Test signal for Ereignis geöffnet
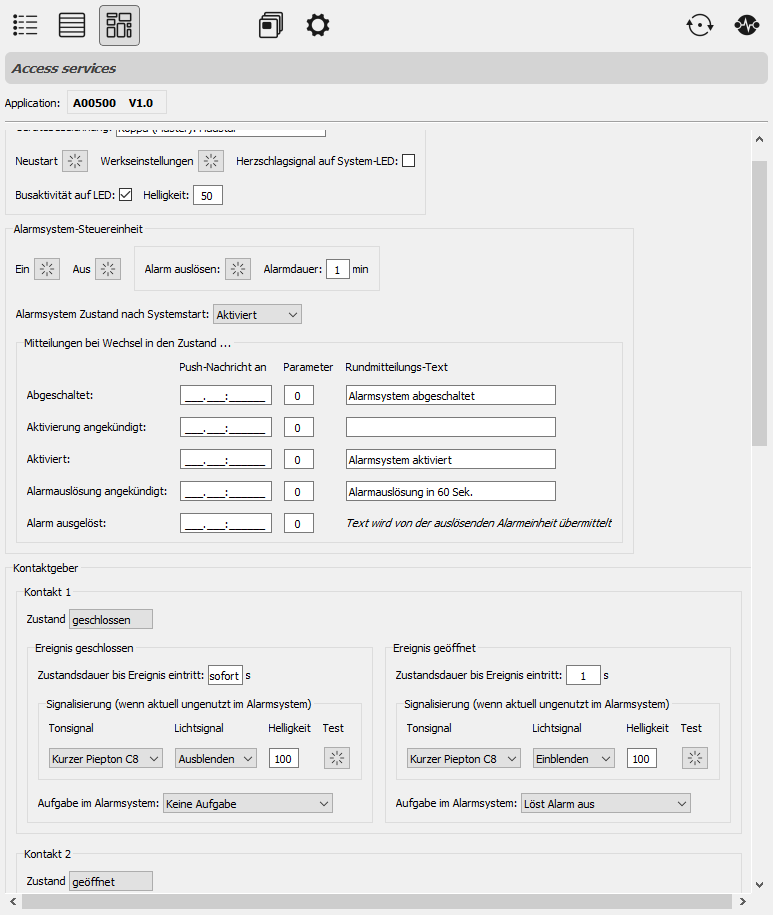This screenshot has width=773, height=915. [695, 758]
